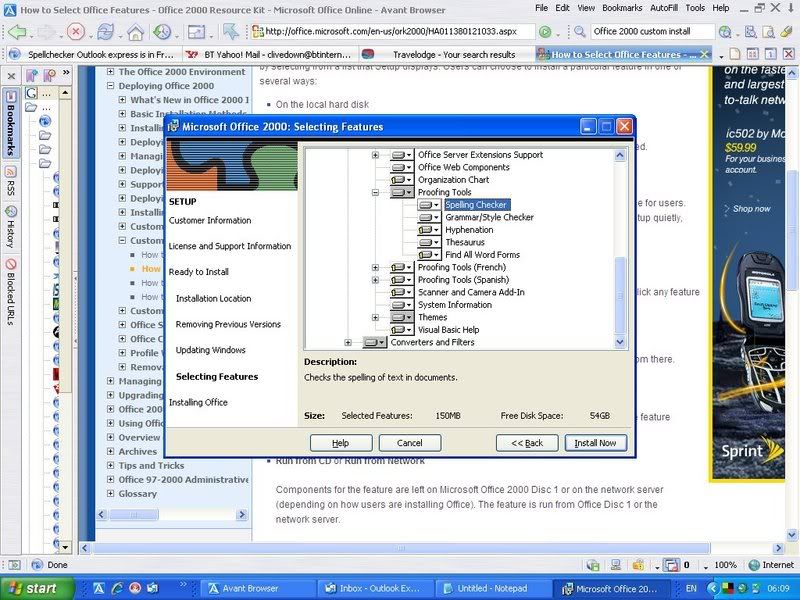The image size is (800, 600).
Task: Click the search magnifier icon
Action: tap(579, 32)
